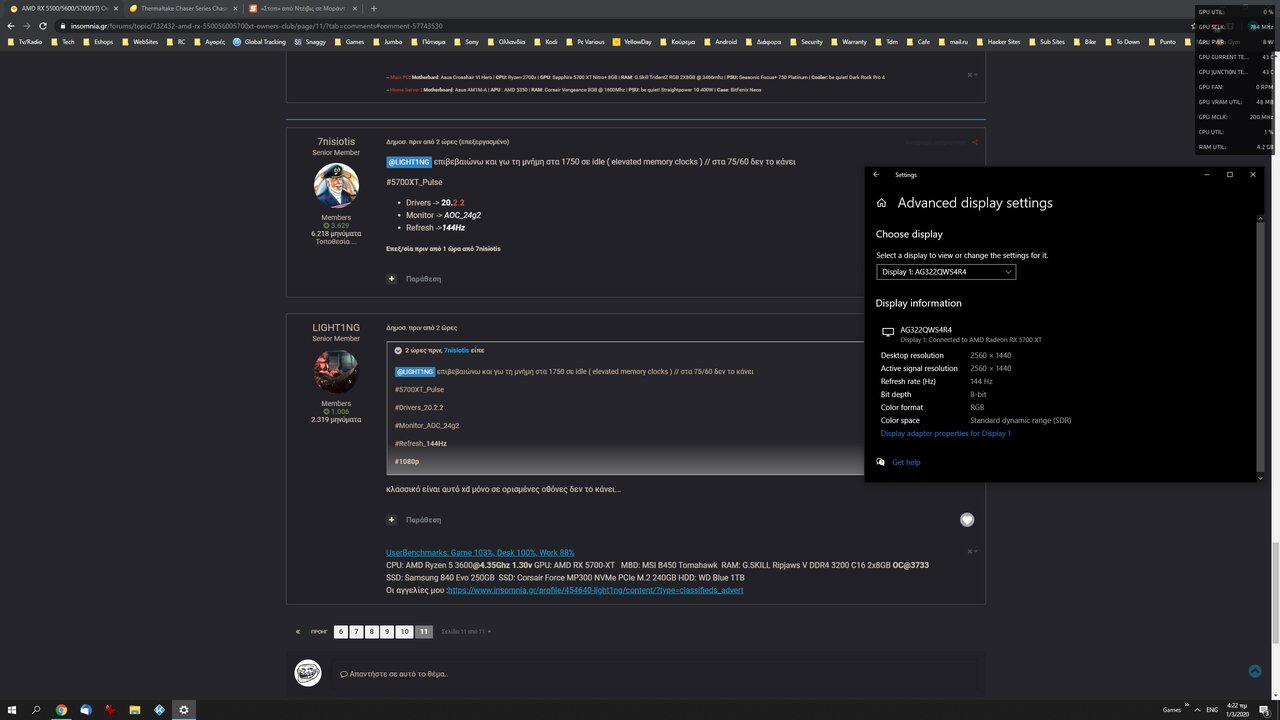Open page jump dropdown Σελίδα 11 από 11
The height and width of the screenshot is (720, 1280).
(x=465, y=632)
